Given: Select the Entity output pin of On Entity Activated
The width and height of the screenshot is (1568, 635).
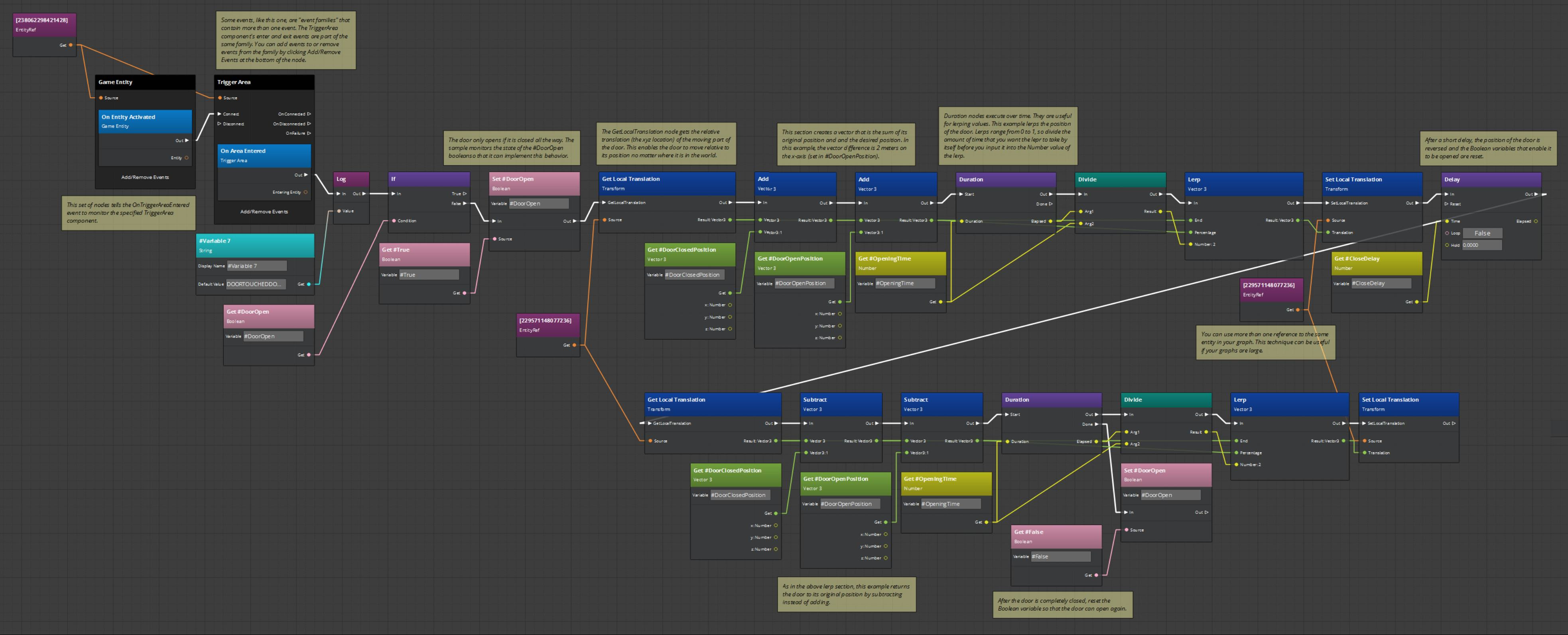Looking at the screenshot, I should click(x=186, y=157).
